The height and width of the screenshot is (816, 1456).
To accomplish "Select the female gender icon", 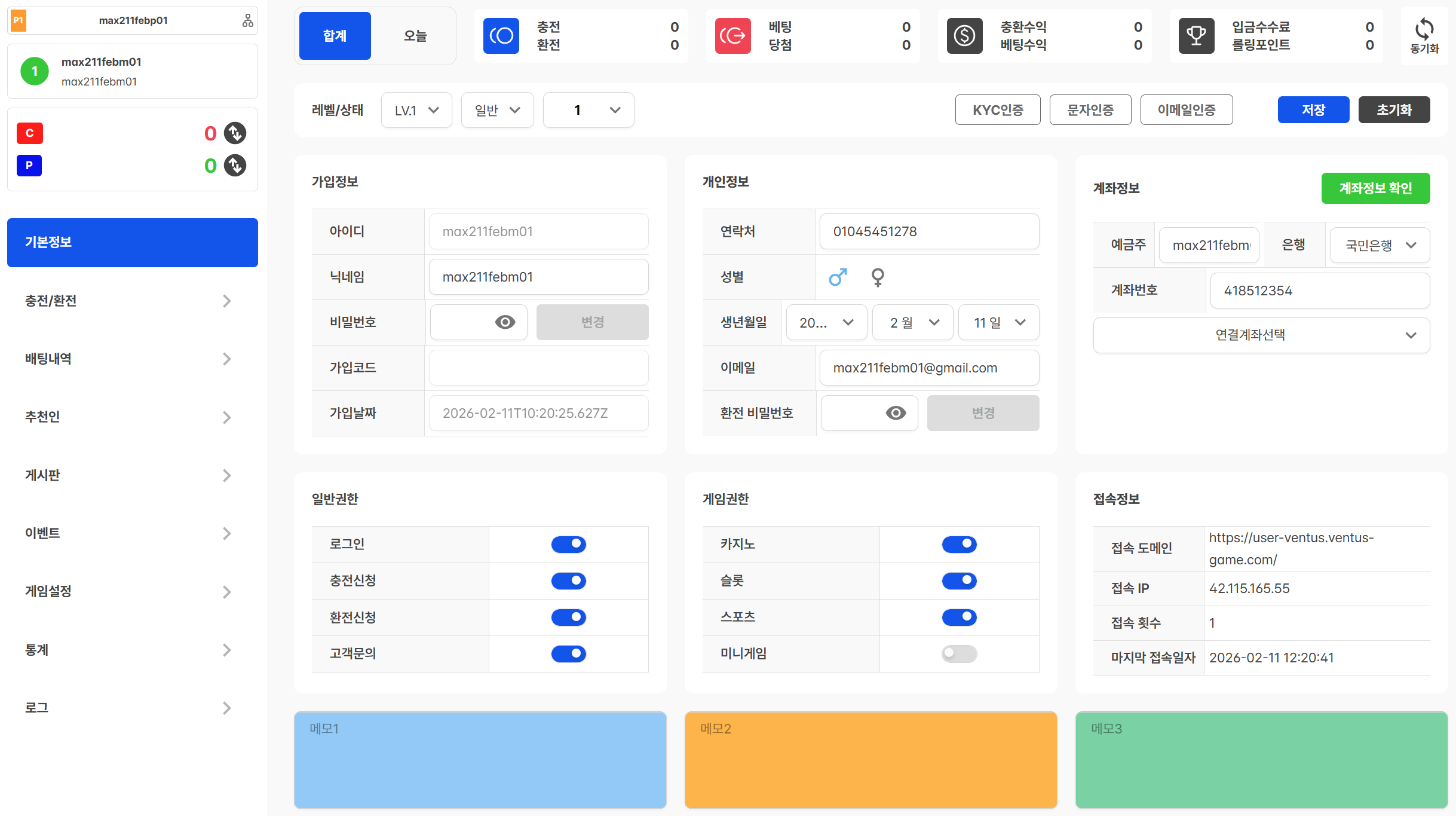I will (877, 277).
